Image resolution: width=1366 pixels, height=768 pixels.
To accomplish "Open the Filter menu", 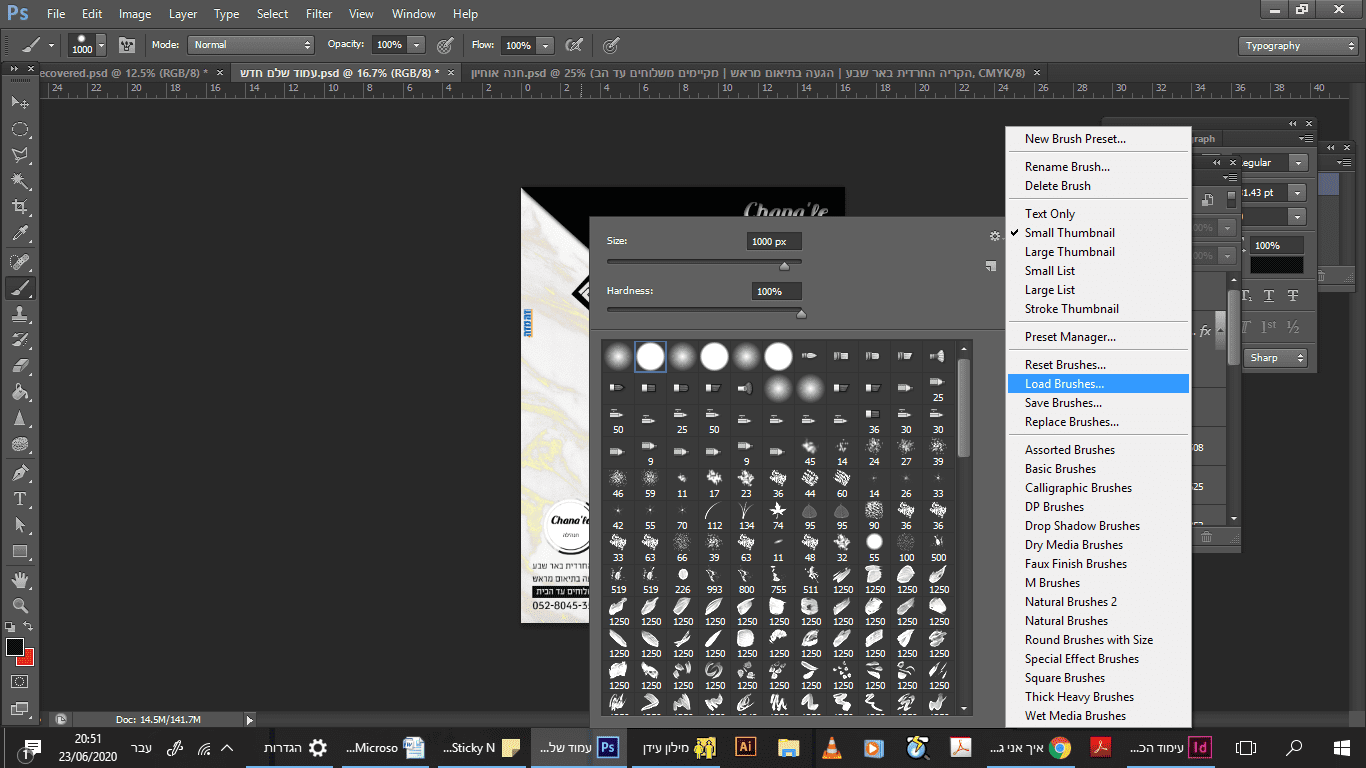I will point(319,14).
